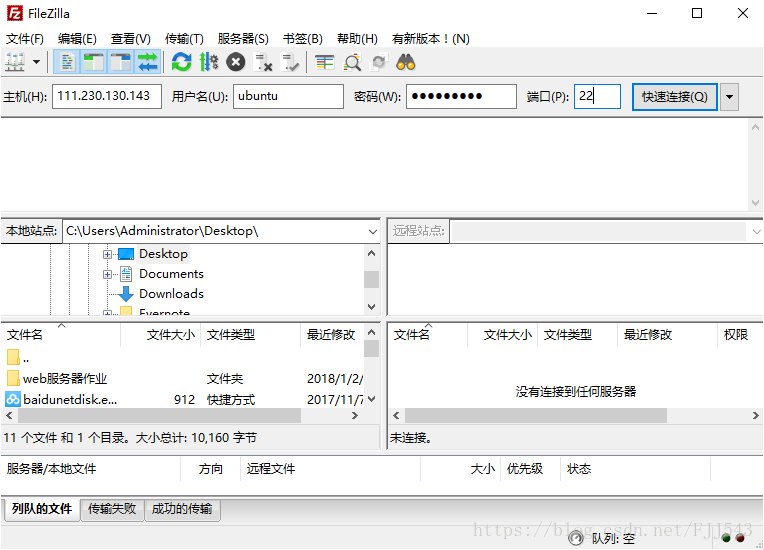Image resolution: width=764 pixels, height=550 pixels.
Task: Sort local files by 最近修改 column
Action: 332,335
